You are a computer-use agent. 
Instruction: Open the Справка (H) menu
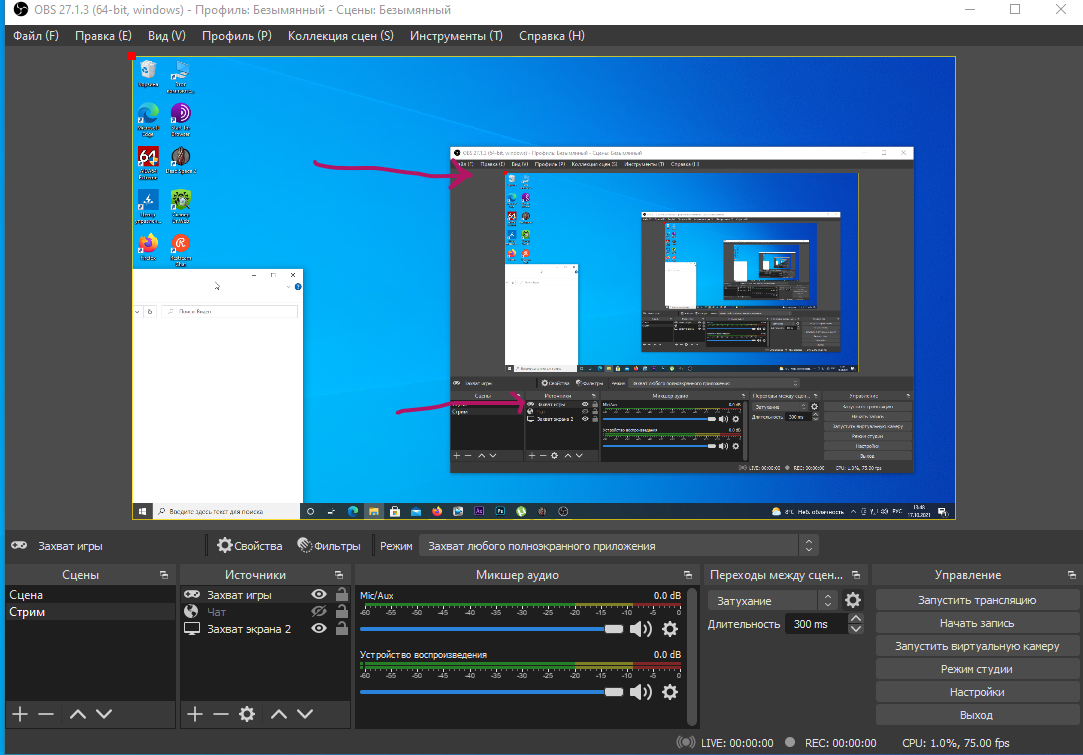click(x=551, y=36)
